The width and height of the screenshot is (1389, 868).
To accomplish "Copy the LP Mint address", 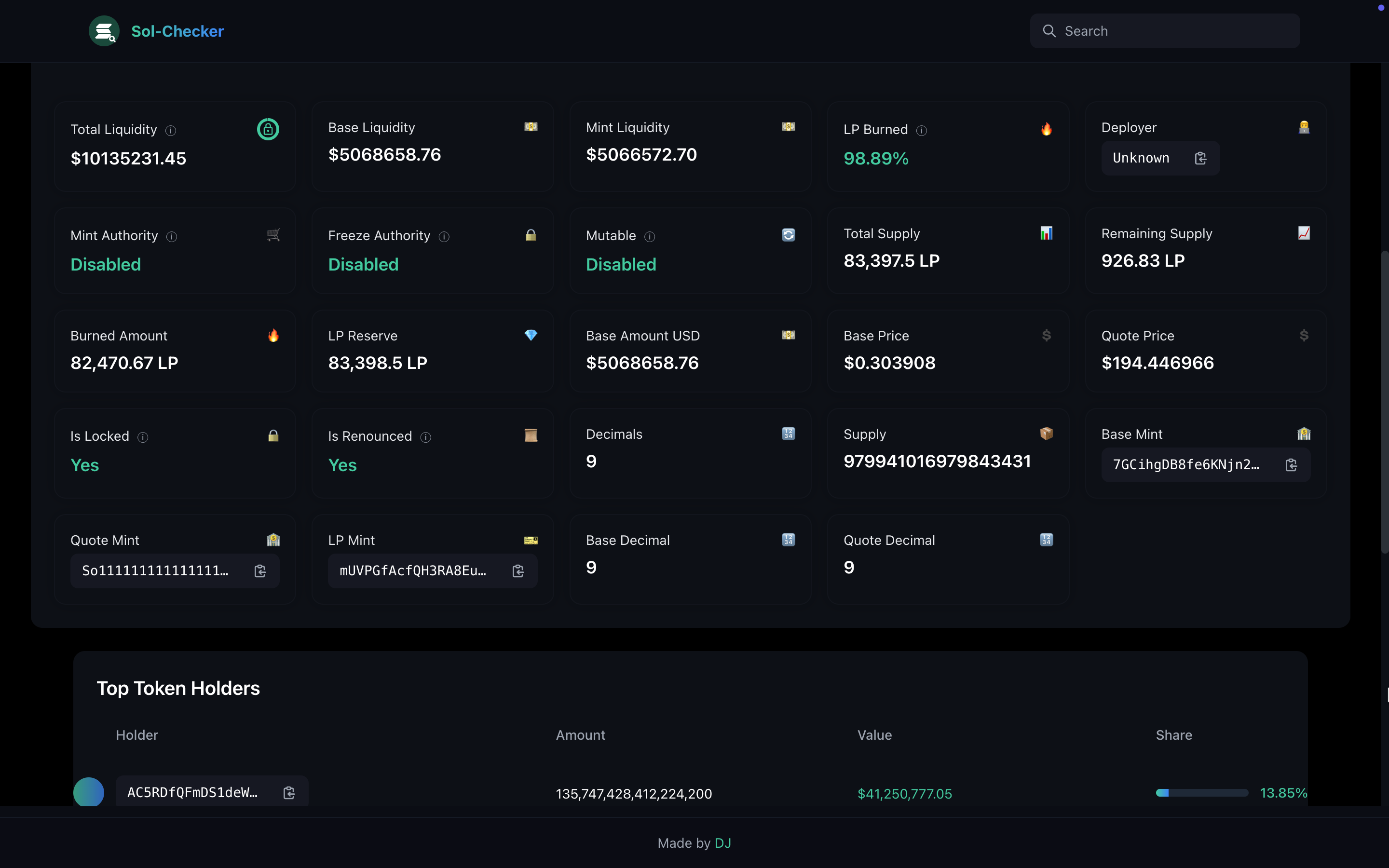I will coord(517,570).
